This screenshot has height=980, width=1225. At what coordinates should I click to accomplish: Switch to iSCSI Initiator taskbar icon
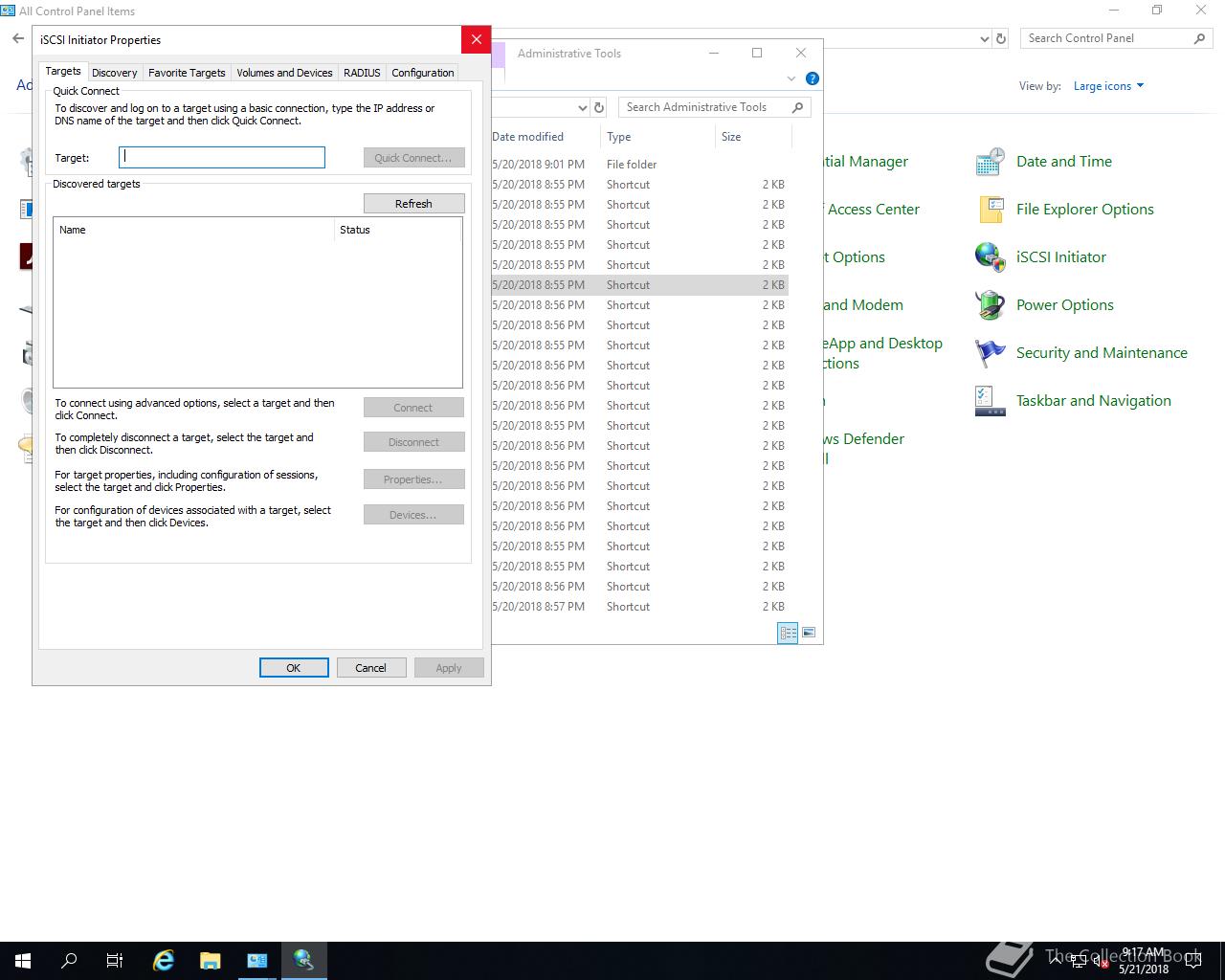click(304, 961)
